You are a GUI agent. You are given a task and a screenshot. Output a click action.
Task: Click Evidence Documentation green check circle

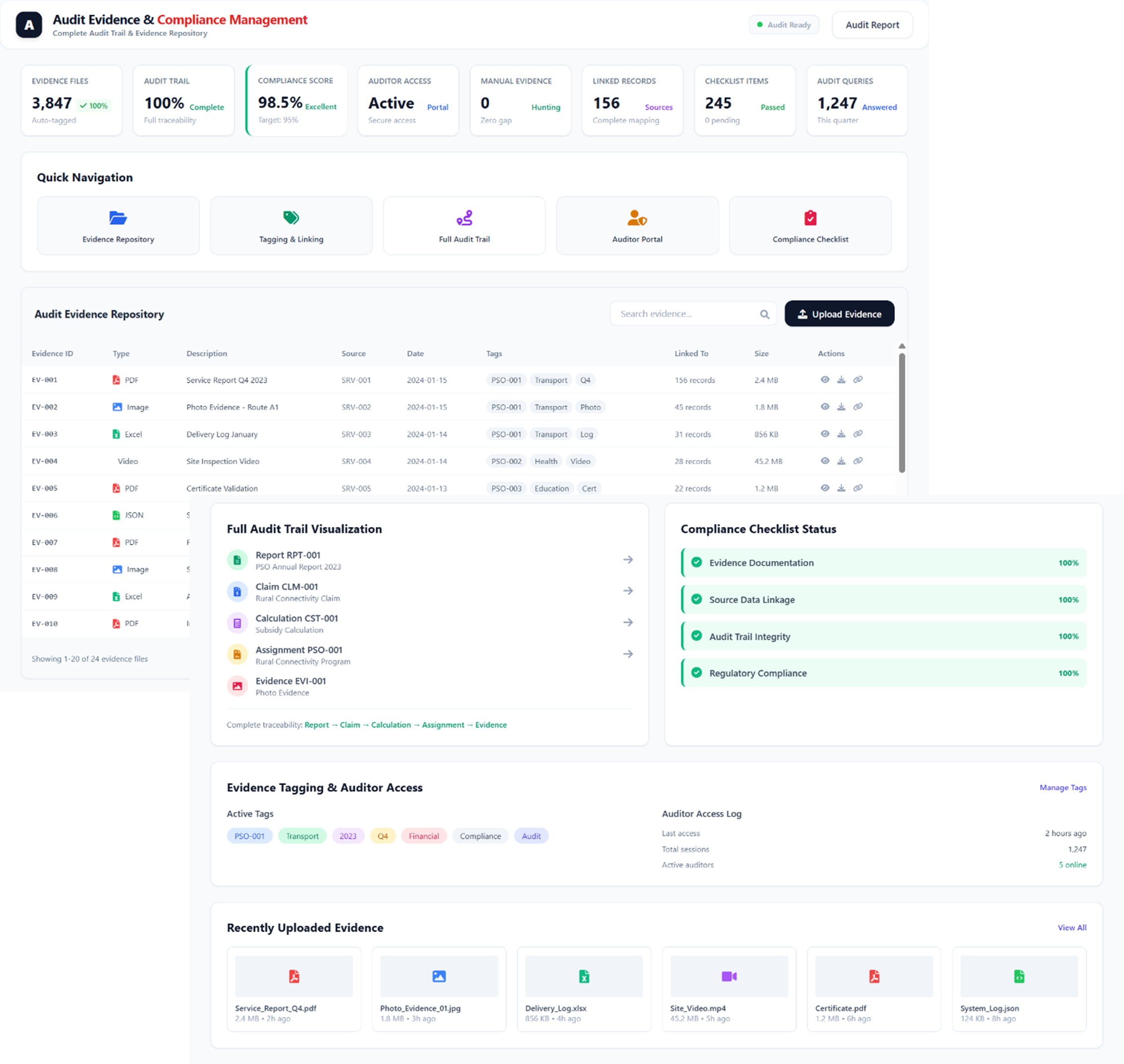697,562
